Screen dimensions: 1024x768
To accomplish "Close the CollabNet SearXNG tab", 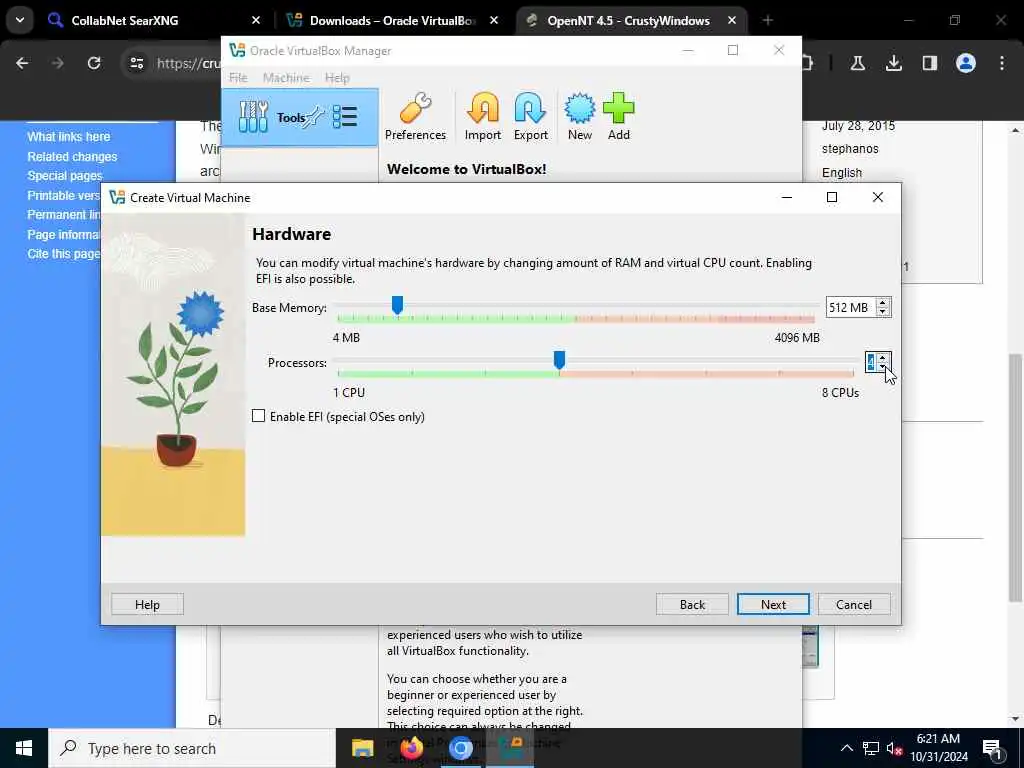I will [x=256, y=20].
